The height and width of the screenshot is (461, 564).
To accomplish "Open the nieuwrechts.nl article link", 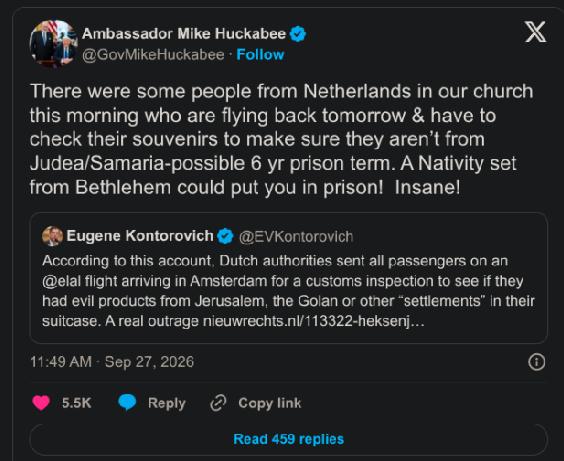I will (x=314, y=321).
